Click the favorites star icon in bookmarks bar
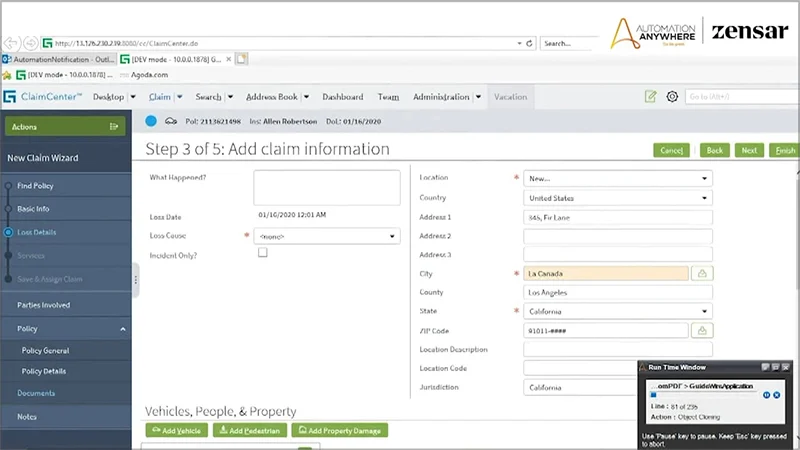The width and height of the screenshot is (800, 450). click(x=7, y=75)
